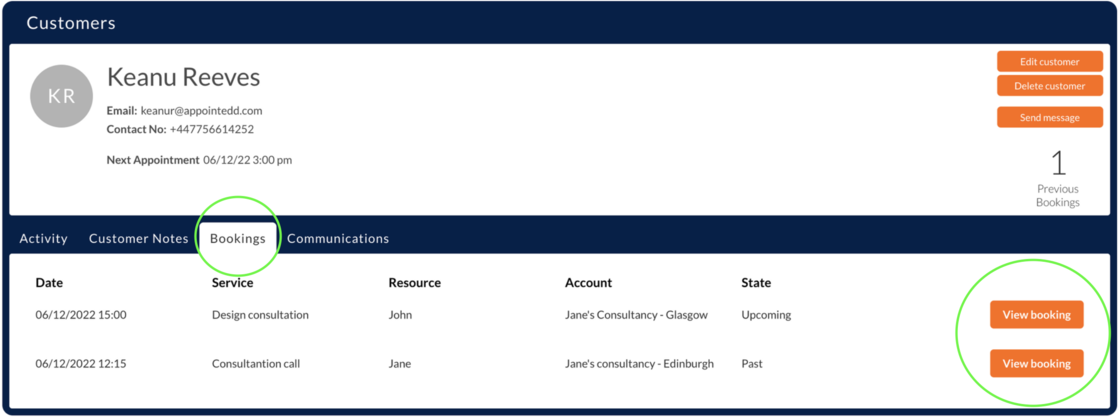Image resolution: width=1120 pixels, height=417 pixels.
Task: Click the Keanu Reeves customer name
Action: pyautogui.click(x=183, y=78)
